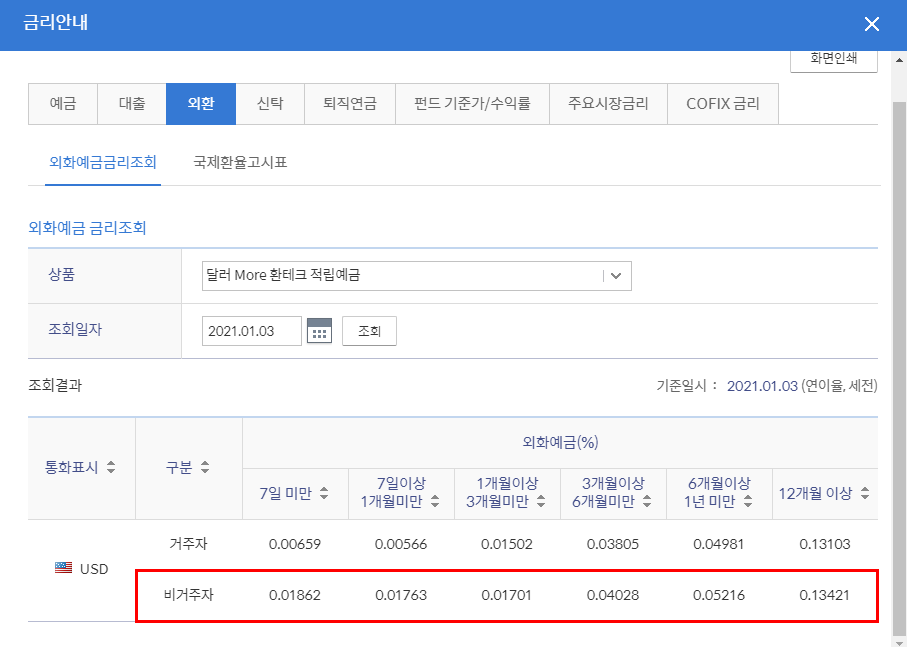Go to 펀드 기준가/수익률 tab
Viewport: 907px width, 647px height.
point(473,104)
